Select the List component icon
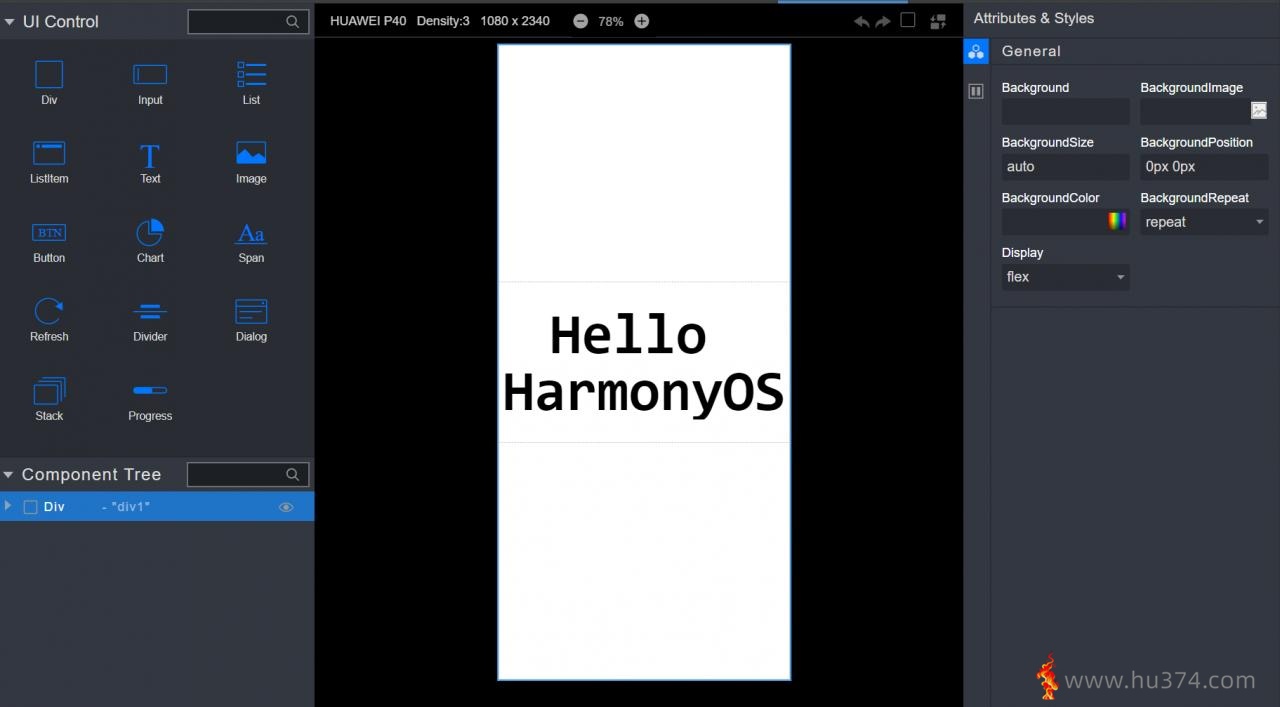Image resolution: width=1280 pixels, height=707 pixels. 251,75
